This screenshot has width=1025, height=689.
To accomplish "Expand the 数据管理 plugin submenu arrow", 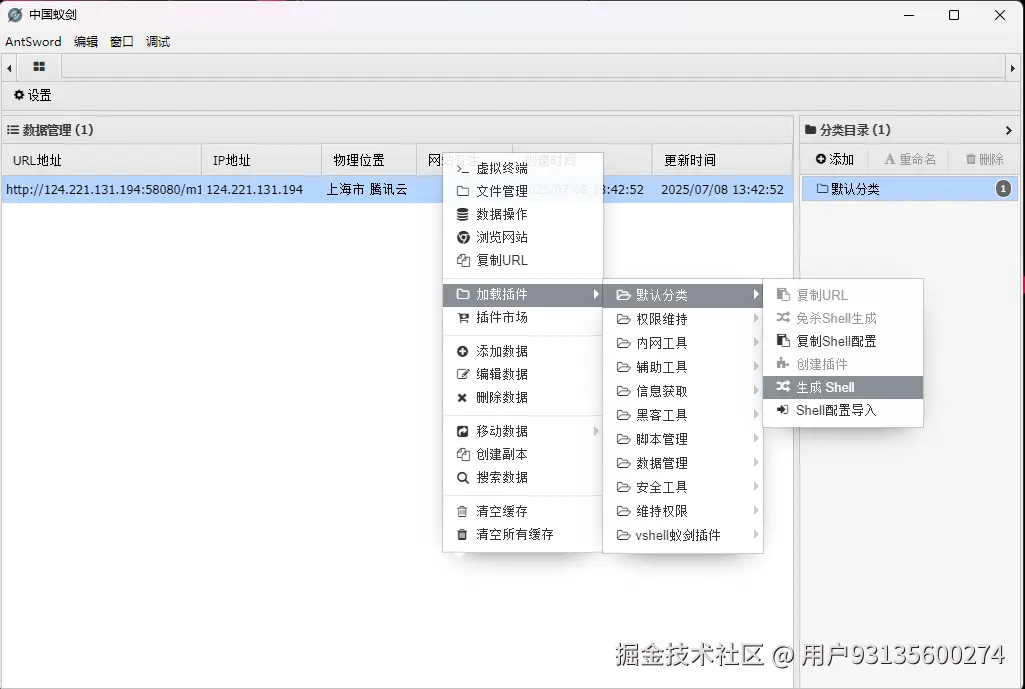I will pyautogui.click(x=756, y=463).
